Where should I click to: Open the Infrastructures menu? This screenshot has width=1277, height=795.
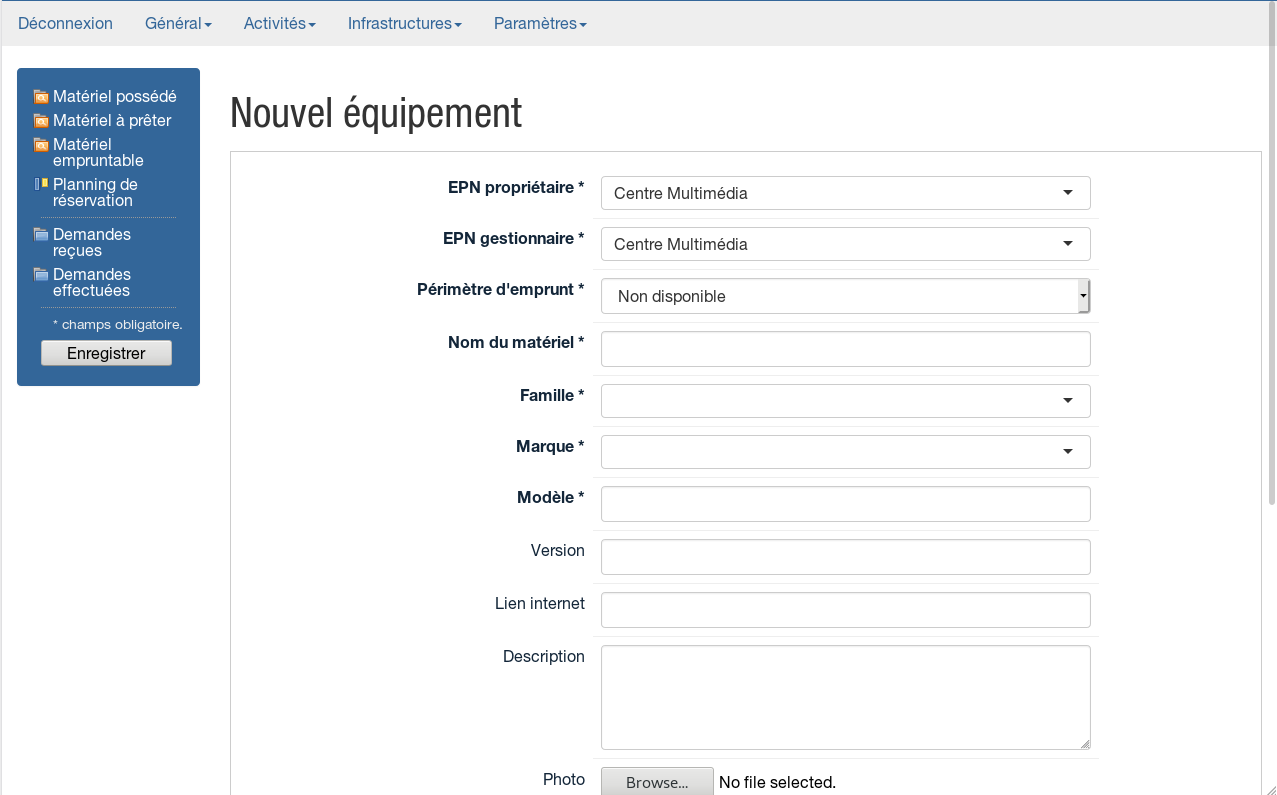[x=404, y=23]
